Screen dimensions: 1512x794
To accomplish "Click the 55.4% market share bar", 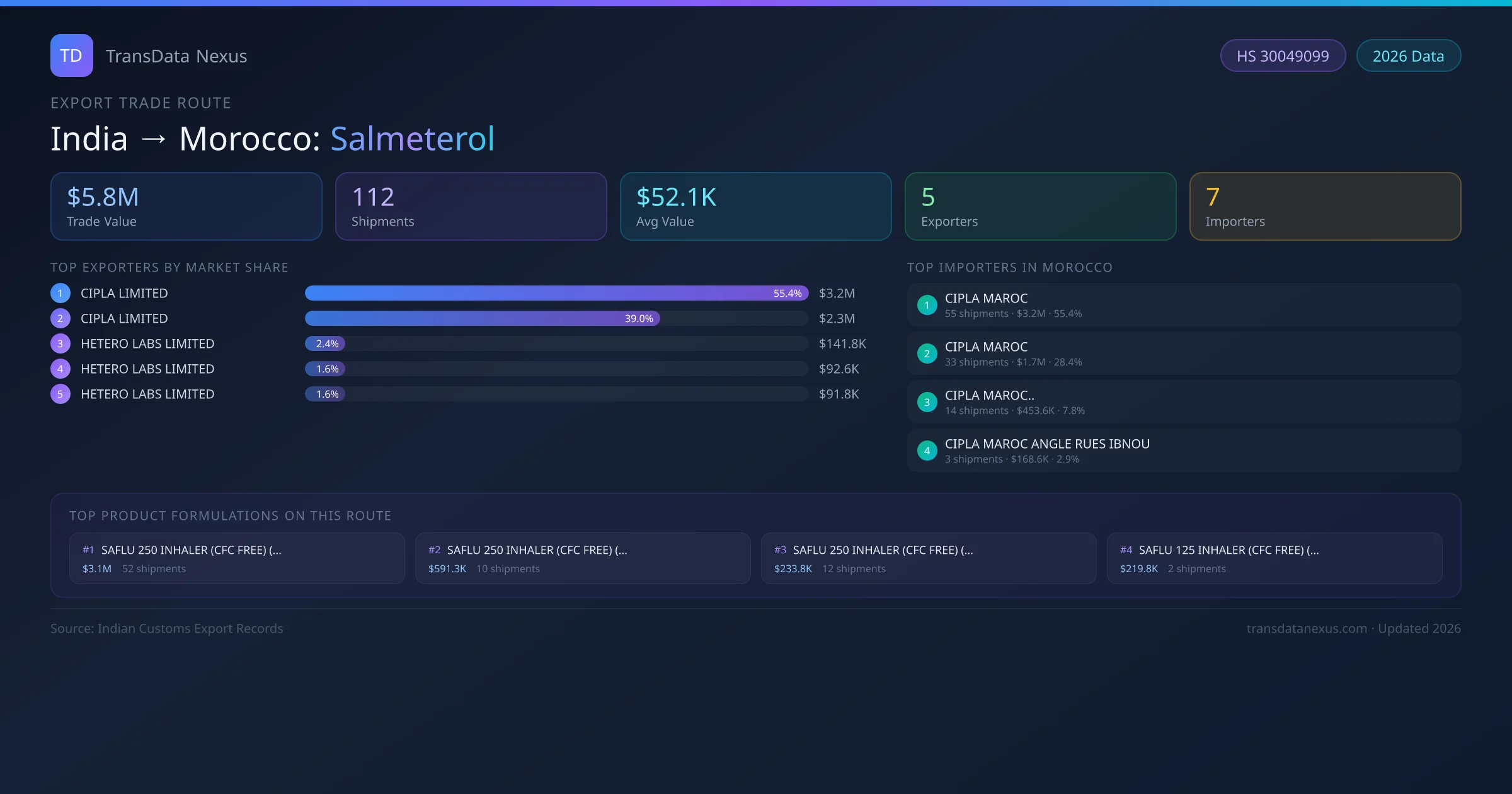I will tap(556, 293).
